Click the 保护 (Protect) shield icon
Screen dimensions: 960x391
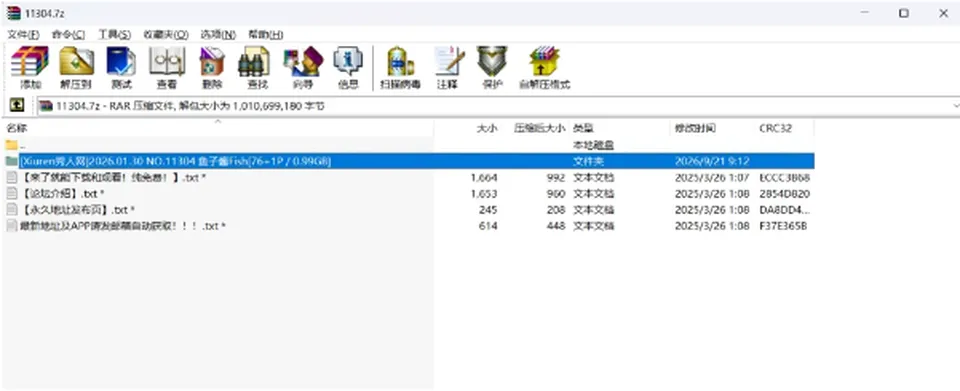click(492, 67)
